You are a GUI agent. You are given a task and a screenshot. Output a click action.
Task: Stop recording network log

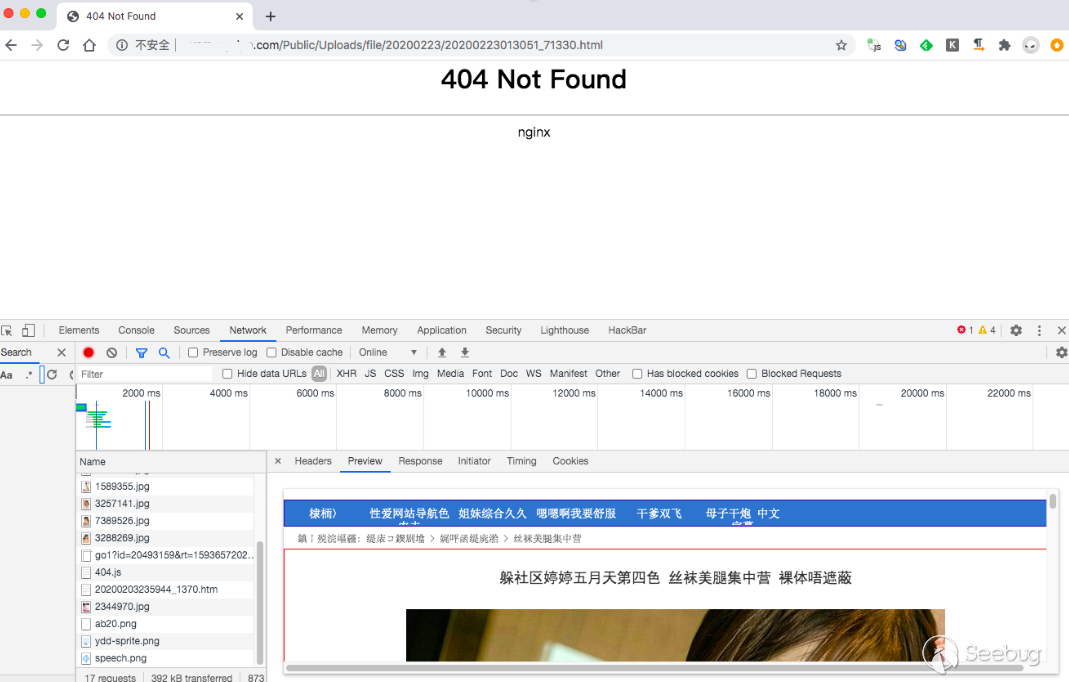pos(89,353)
